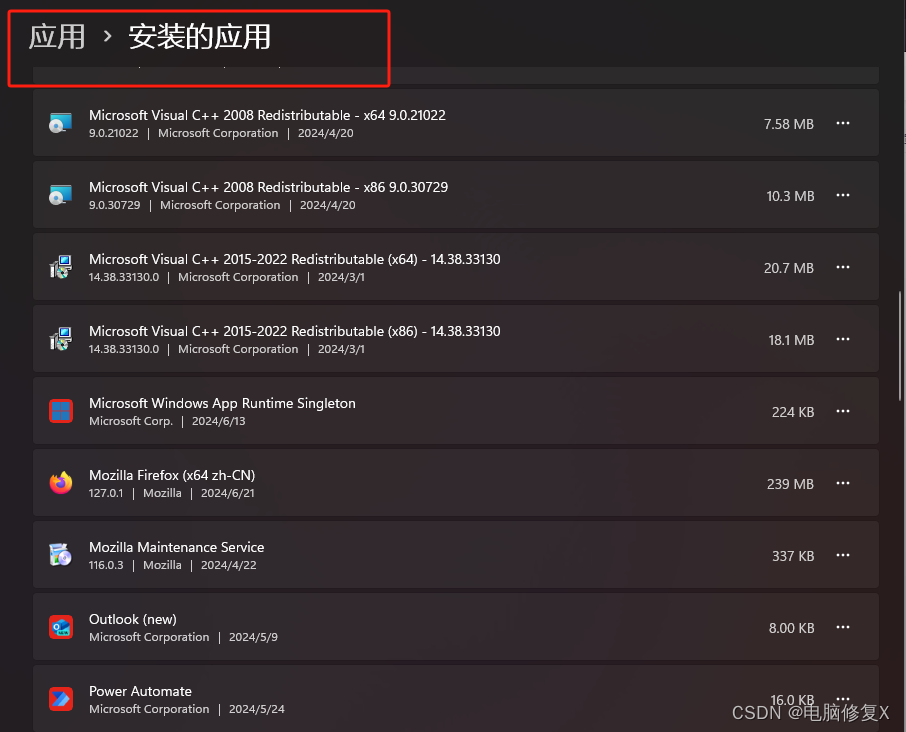The height and width of the screenshot is (732, 906).
Task: Select the Power Automate title
Action: click(140, 692)
